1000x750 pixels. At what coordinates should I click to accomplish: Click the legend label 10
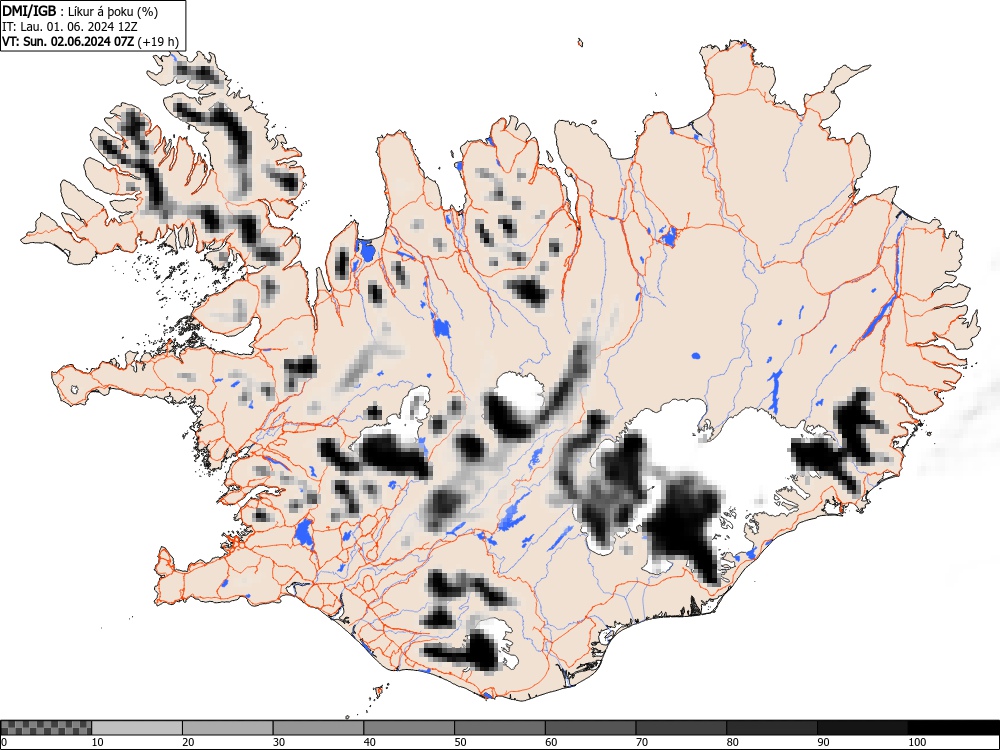98,742
